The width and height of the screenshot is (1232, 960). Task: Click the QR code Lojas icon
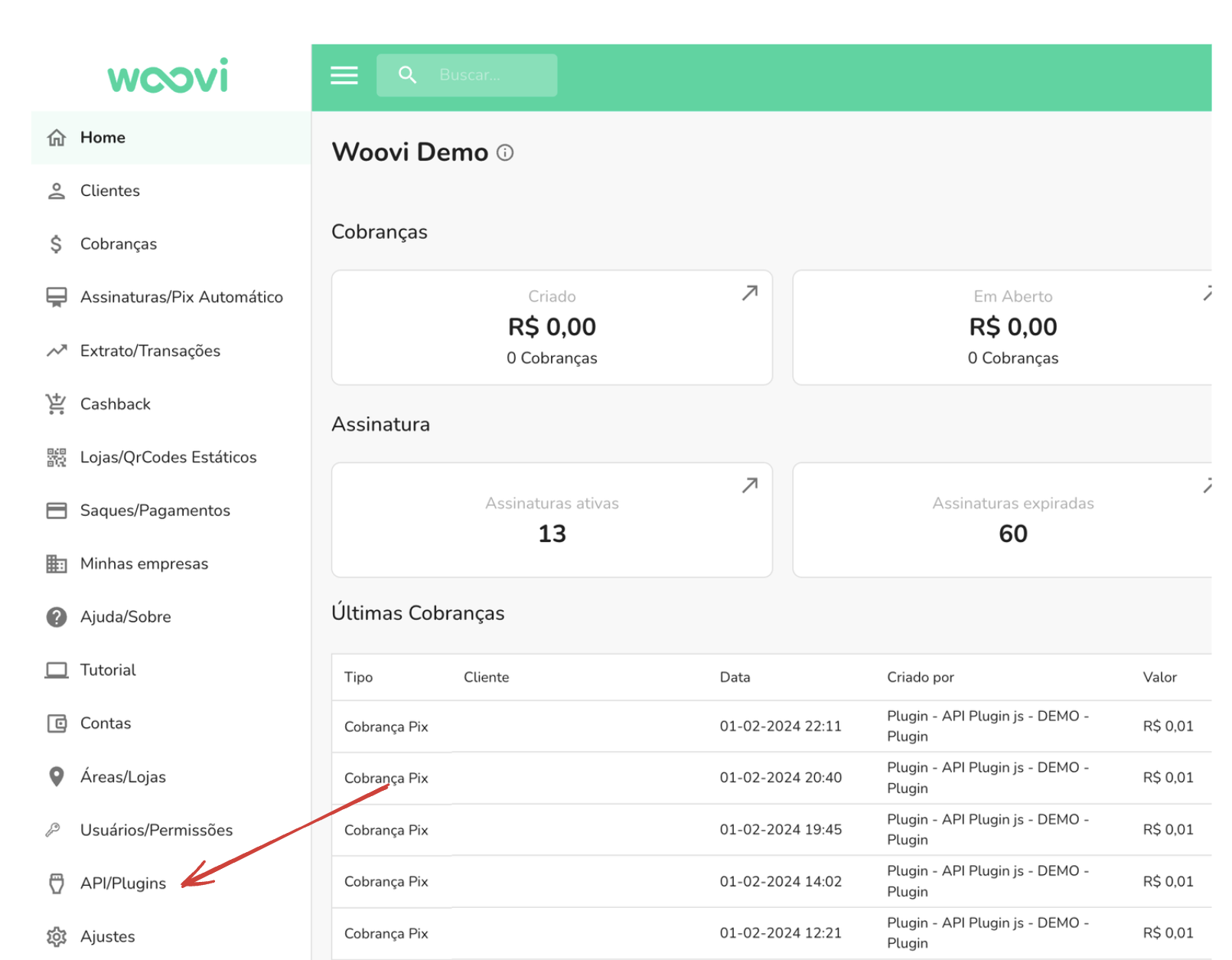click(56, 457)
